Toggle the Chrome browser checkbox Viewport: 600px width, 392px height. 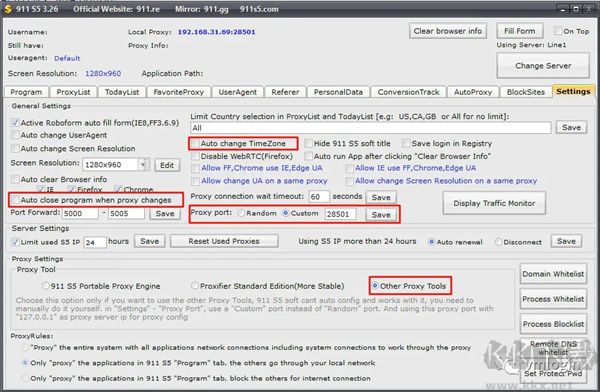coord(118,189)
